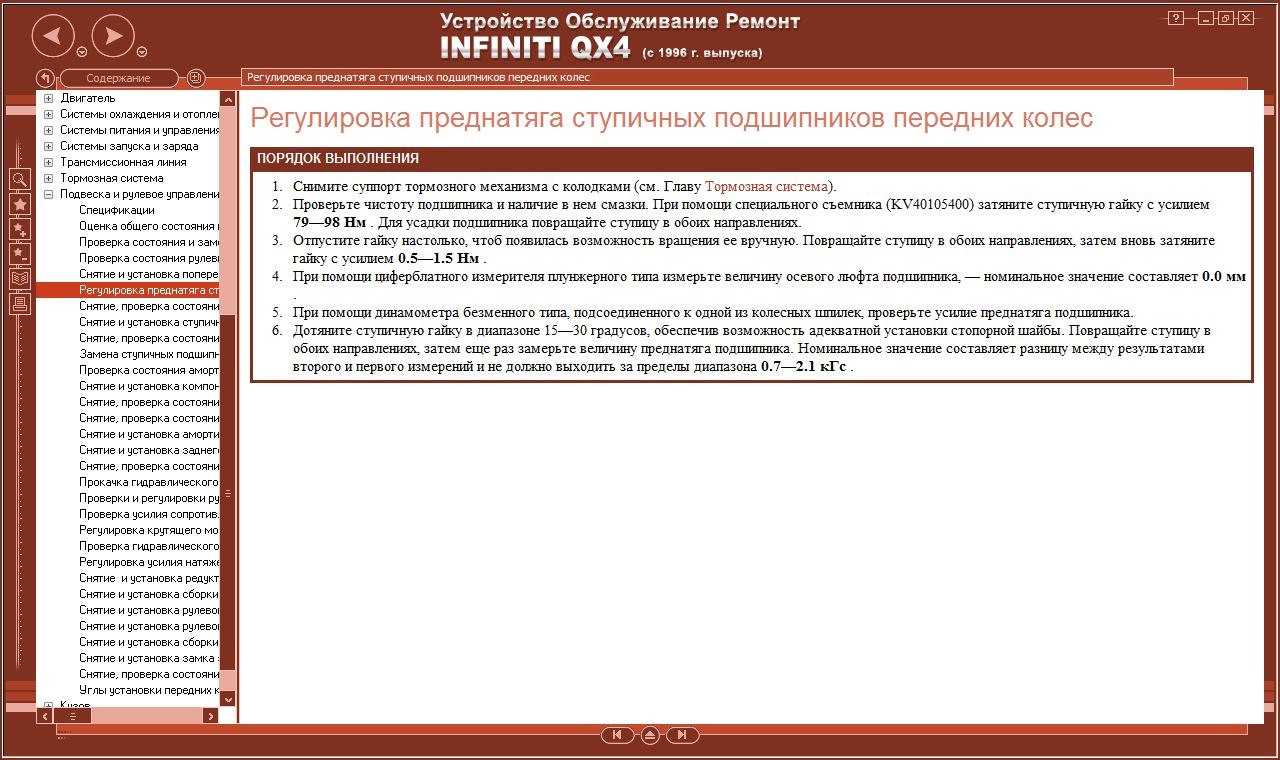The width and height of the screenshot is (1280, 760).
Task: Click the tree vertical scrollbar thumb
Action: coord(228,492)
